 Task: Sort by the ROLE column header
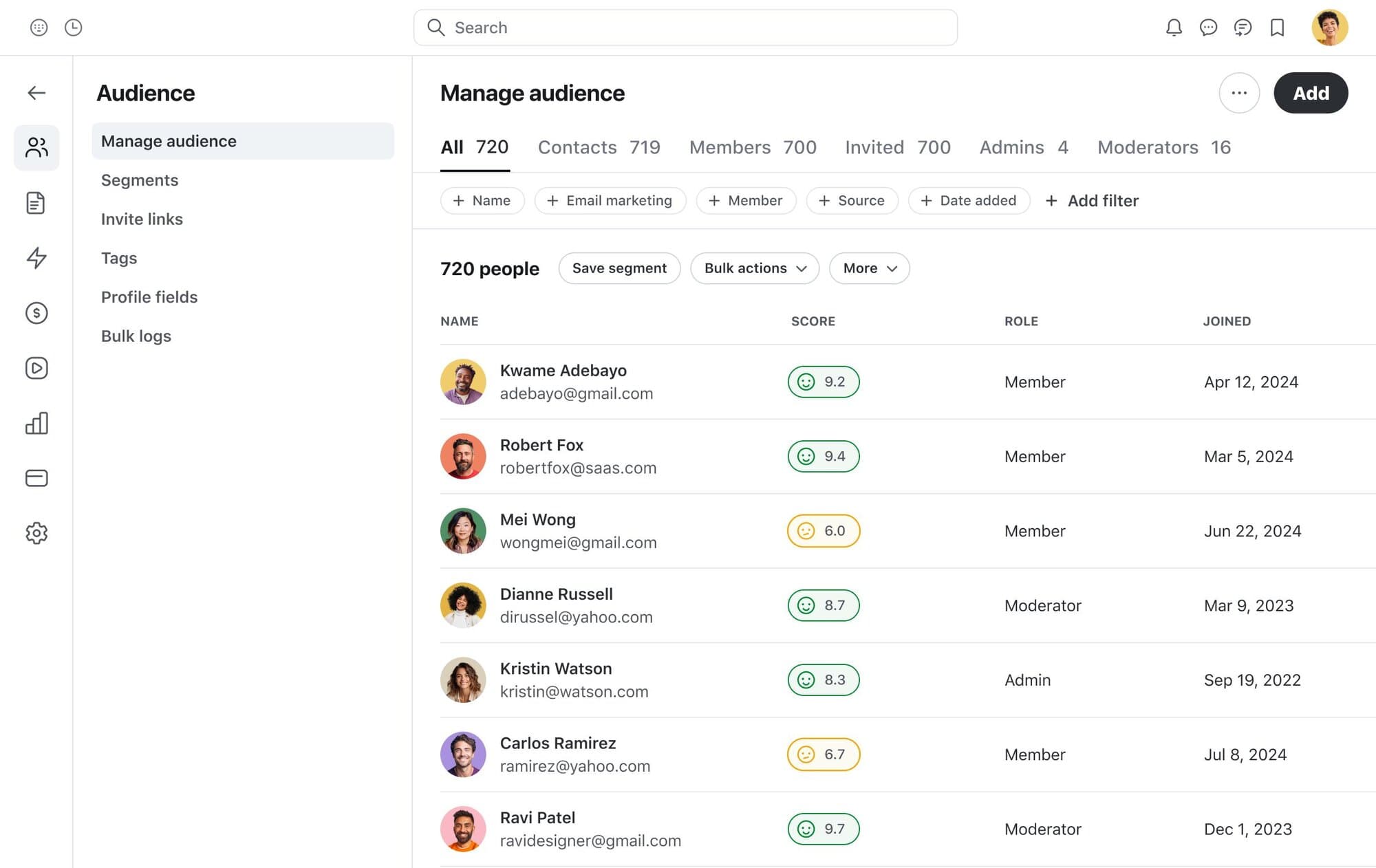[1021, 321]
